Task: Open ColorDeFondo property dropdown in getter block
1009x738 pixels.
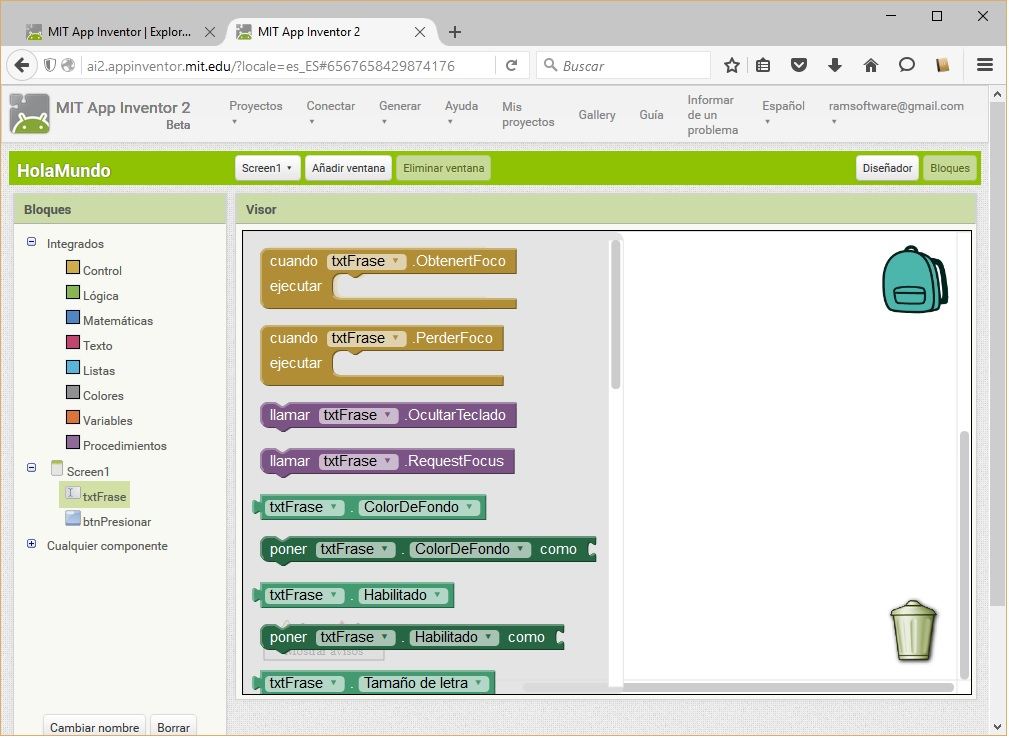Action: [469, 507]
